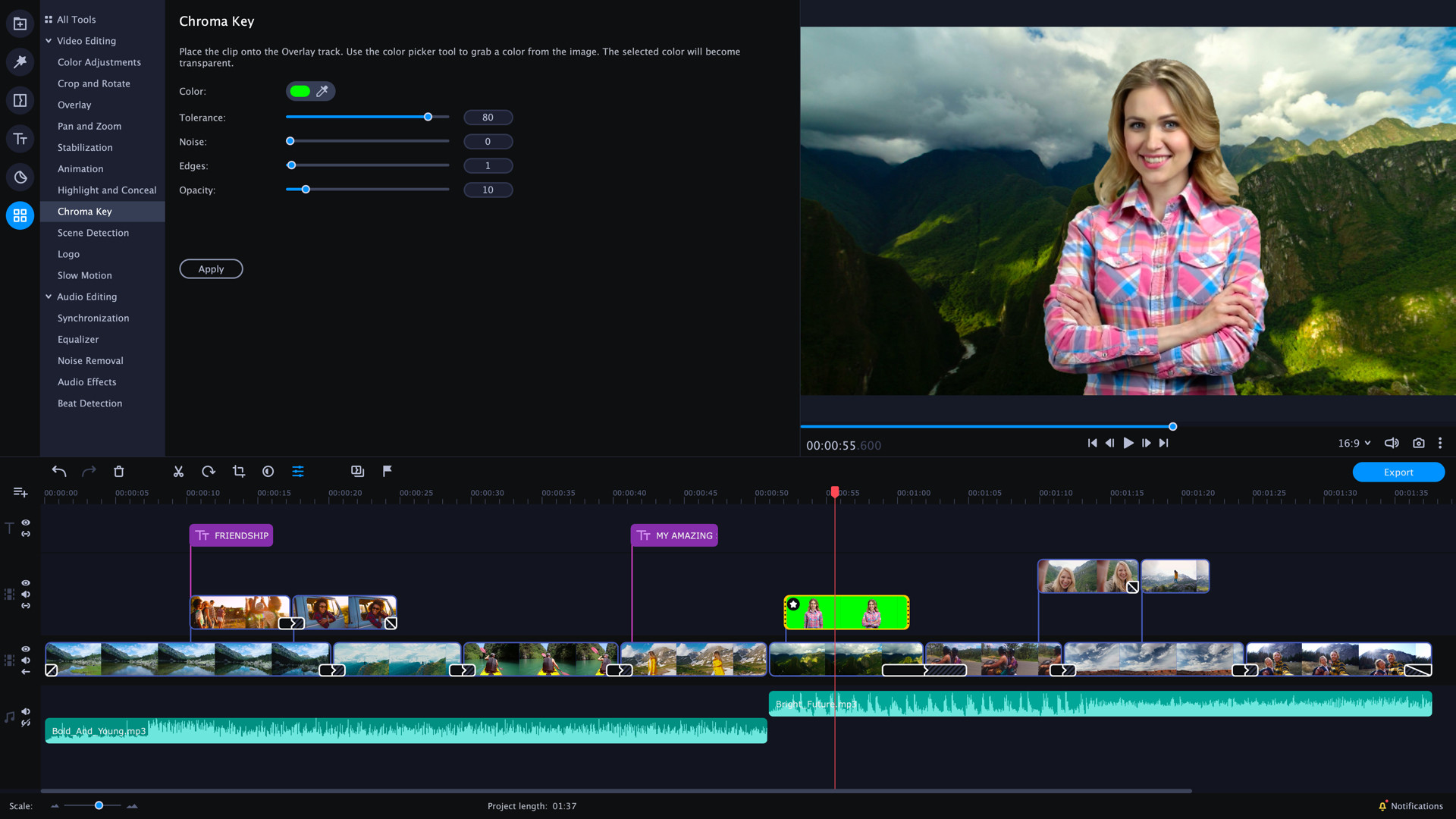Click the green clip on timeline at 00:55

point(845,612)
